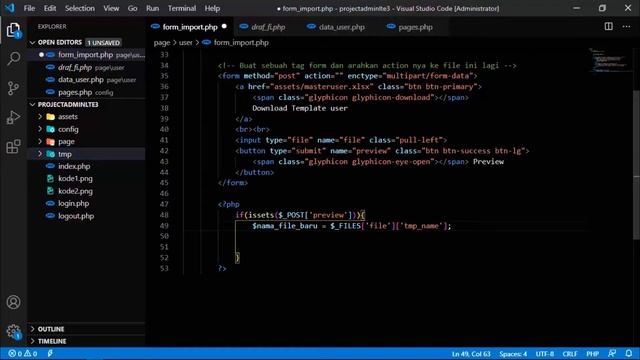Open the Extensions view icon
The width and height of the screenshot is (640, 360).
click(13, 147)
